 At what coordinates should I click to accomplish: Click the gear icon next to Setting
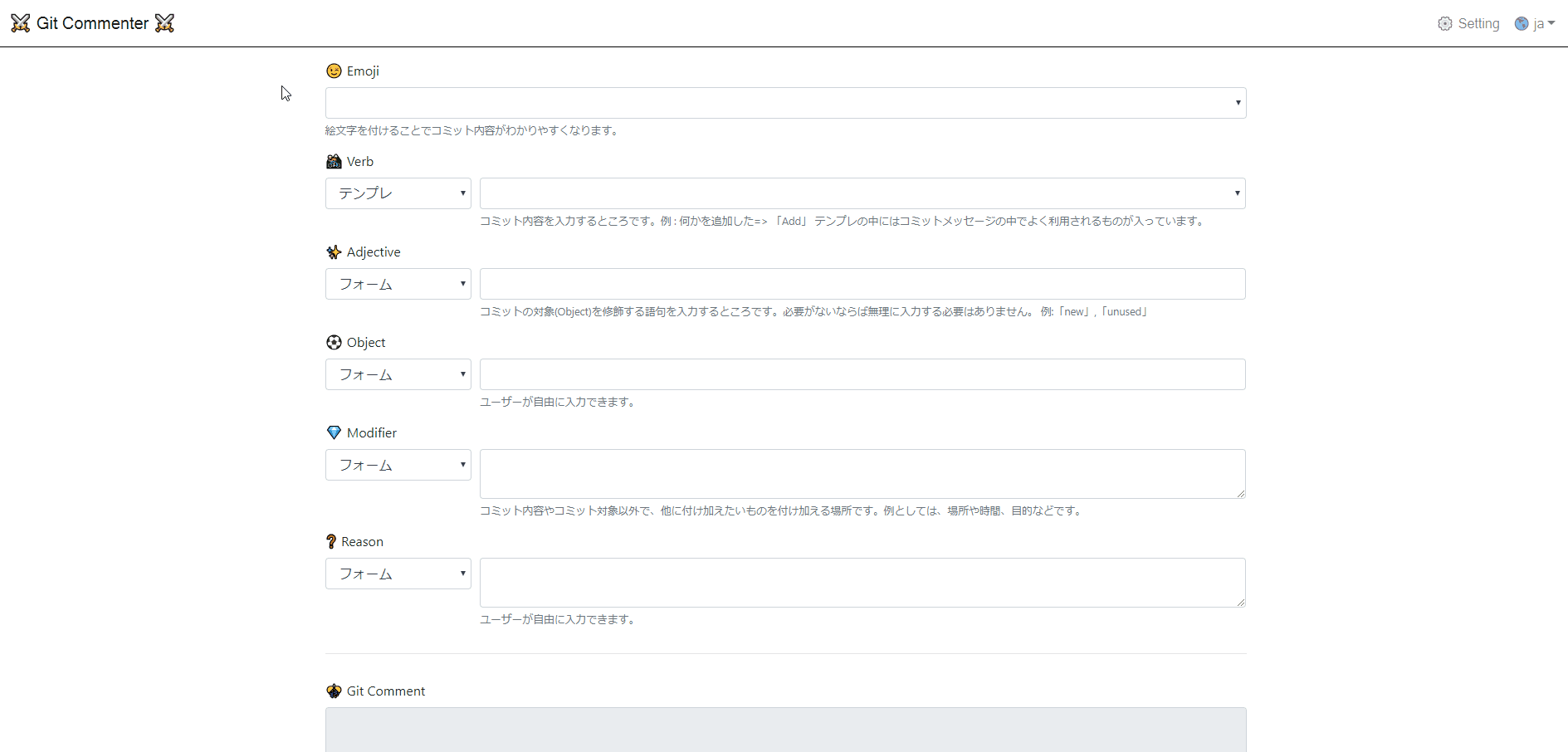[1445, 23]
